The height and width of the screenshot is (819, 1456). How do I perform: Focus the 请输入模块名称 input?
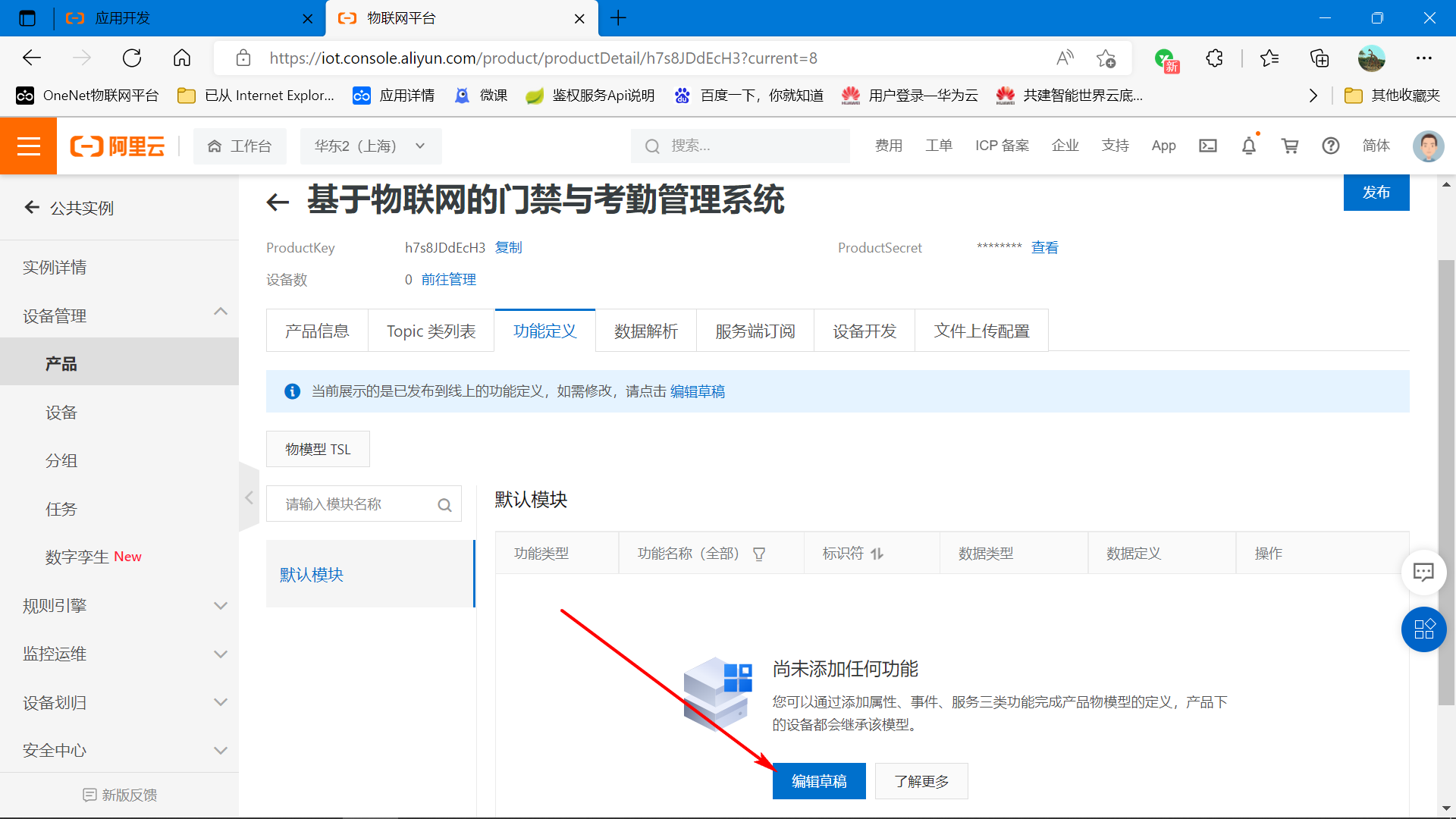point(364,504)
